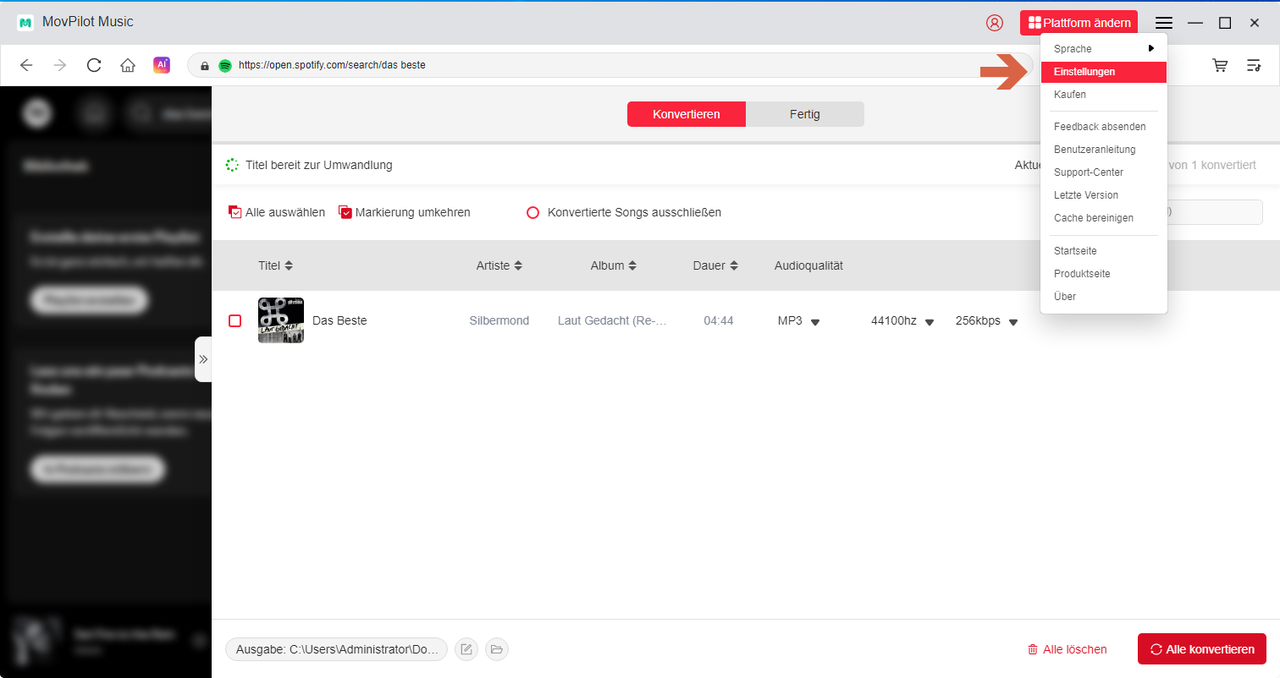Viewport: 1280px width, 678px height.
Task: Check the Alle auswählen checkbox
Action: click(235, 212)
